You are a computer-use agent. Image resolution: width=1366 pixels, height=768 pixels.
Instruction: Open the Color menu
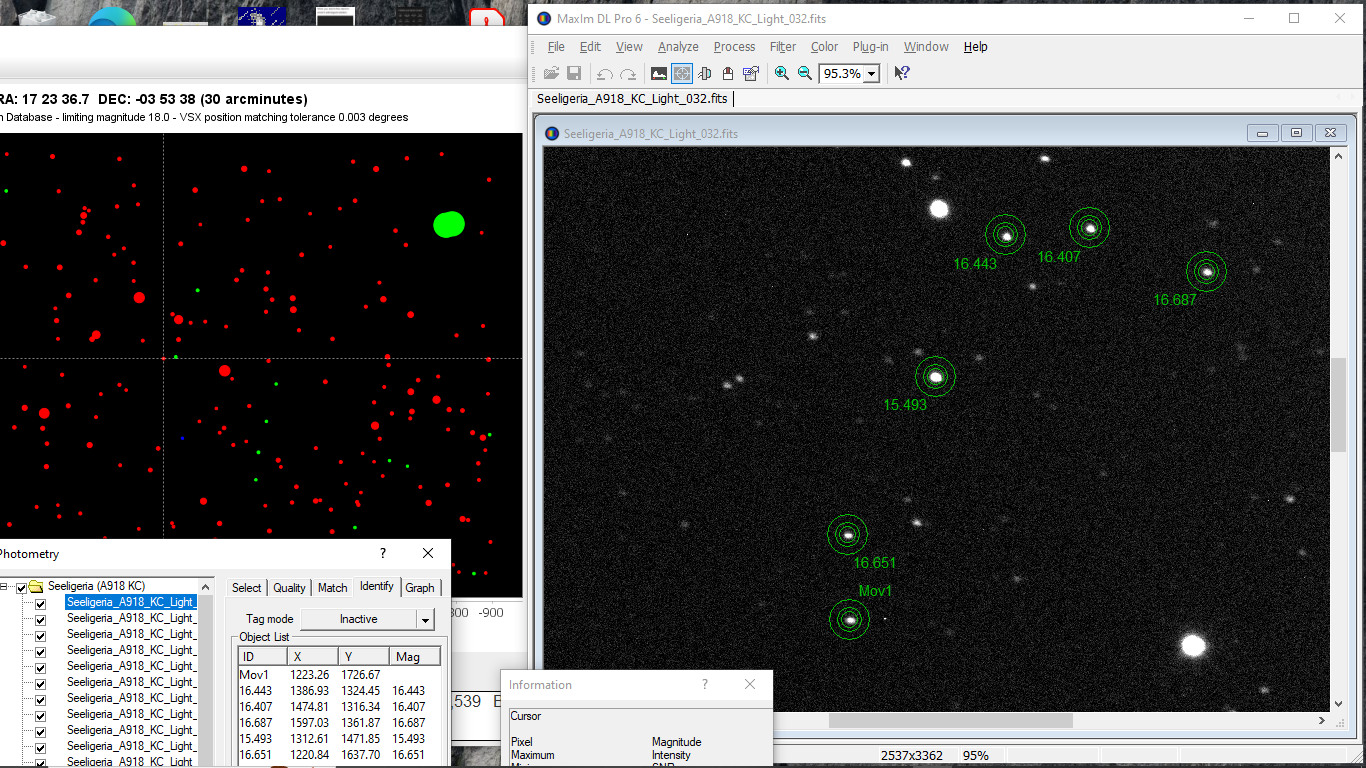824,47
